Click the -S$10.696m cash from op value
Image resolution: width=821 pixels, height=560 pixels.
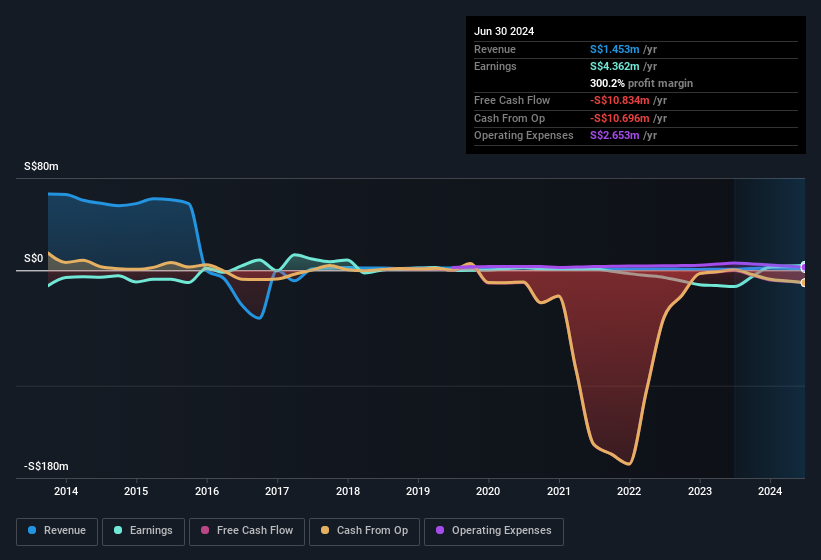(x=619, y=118)
